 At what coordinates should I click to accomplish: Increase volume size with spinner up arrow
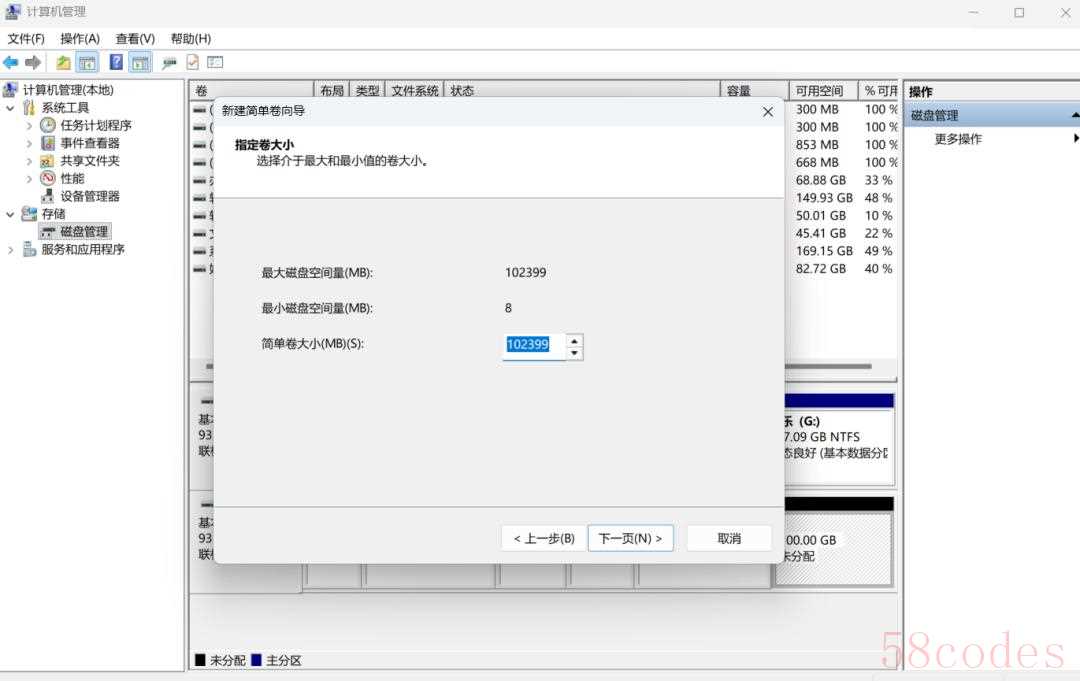click(574, 340)
